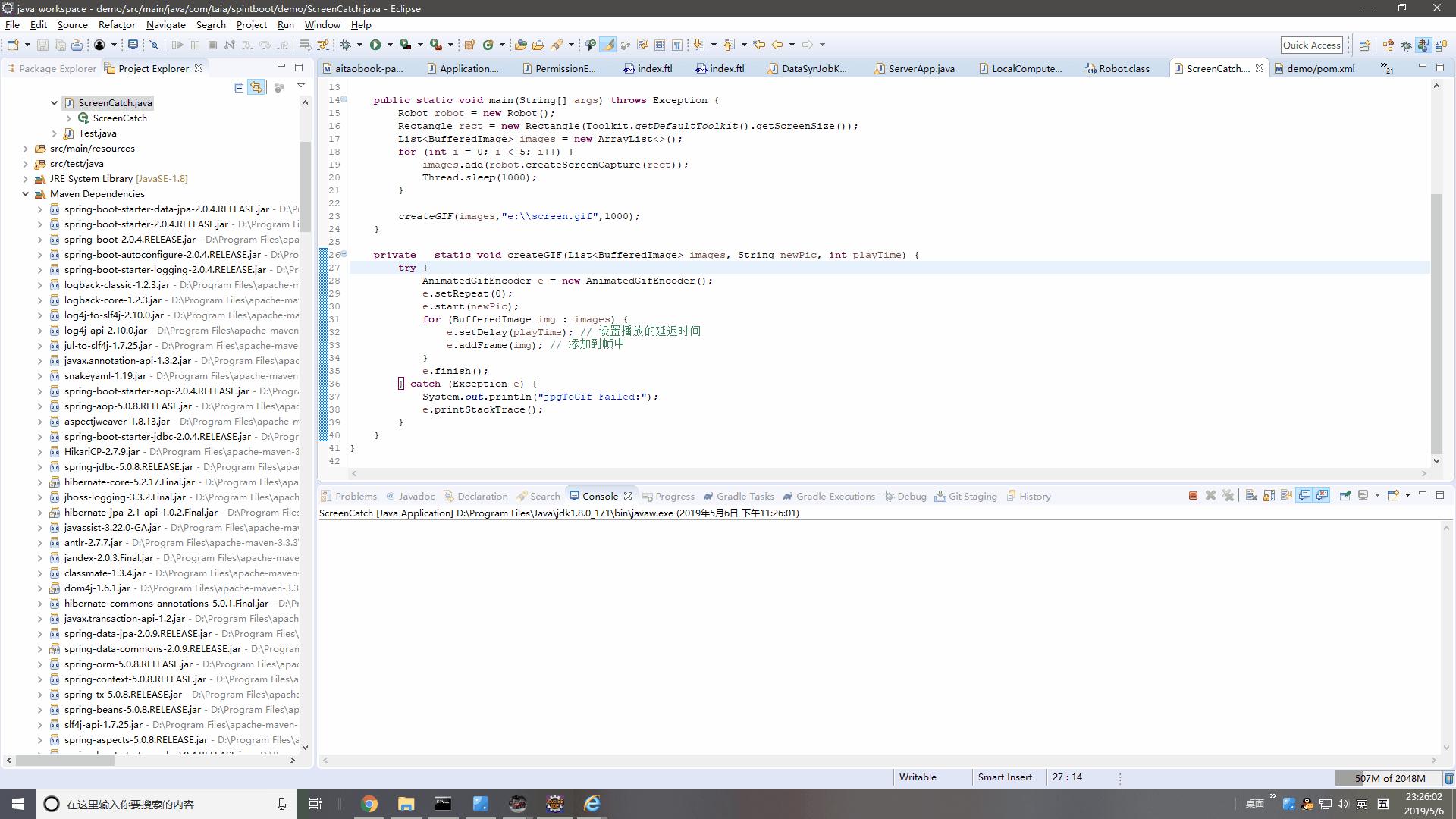Viewport: 1456px width, 819px height.
Task: Open the Navigate menu
Action: 166,24
